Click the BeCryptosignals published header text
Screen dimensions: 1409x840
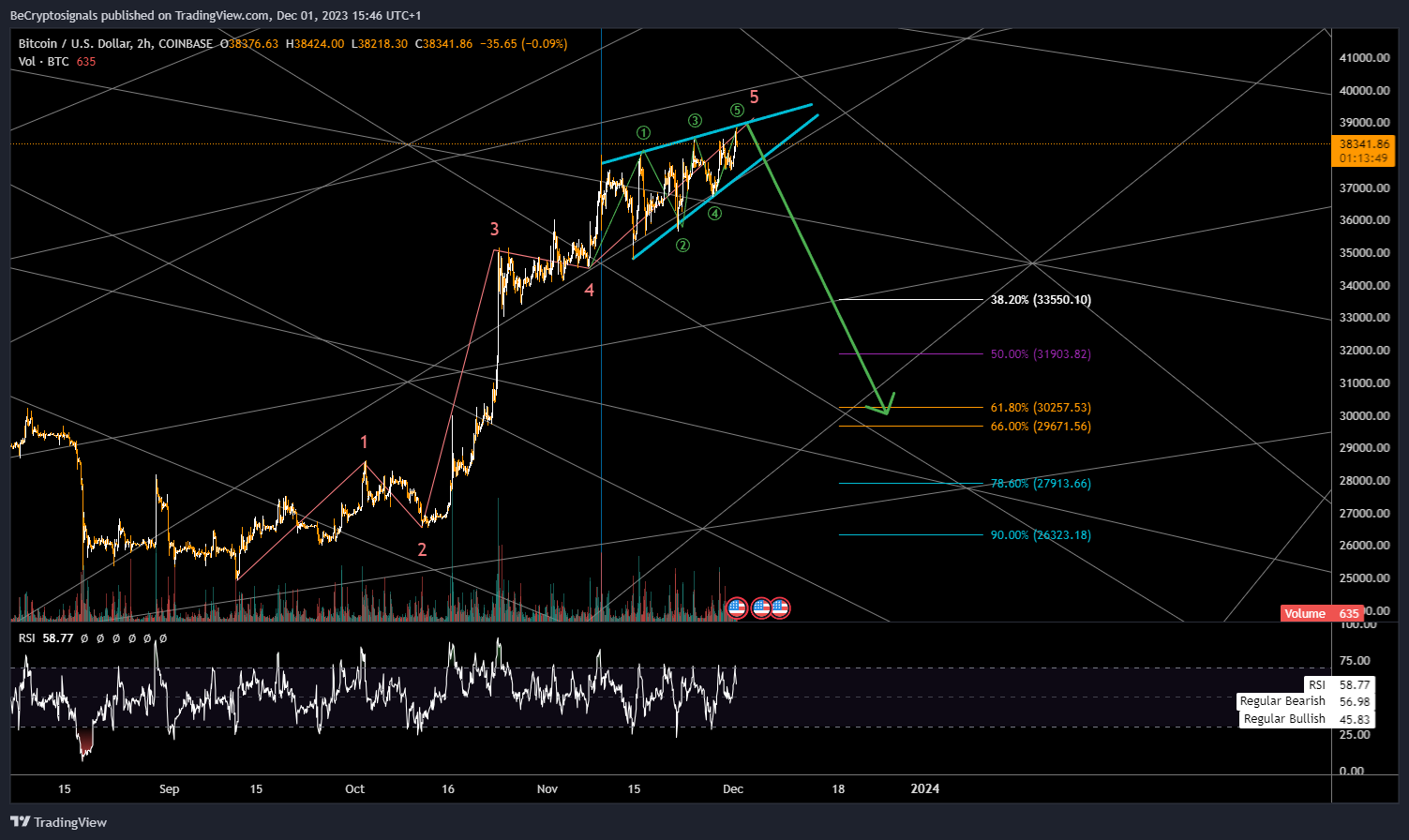click(215, 16)
